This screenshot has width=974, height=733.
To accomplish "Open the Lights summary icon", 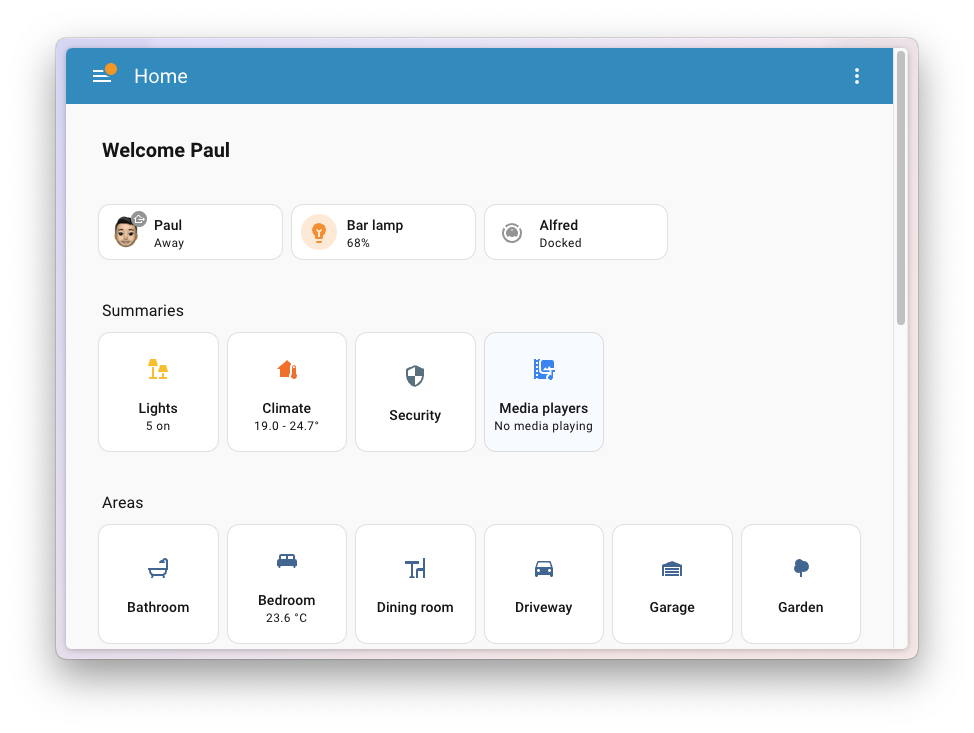I will click(x=158, y=369).
